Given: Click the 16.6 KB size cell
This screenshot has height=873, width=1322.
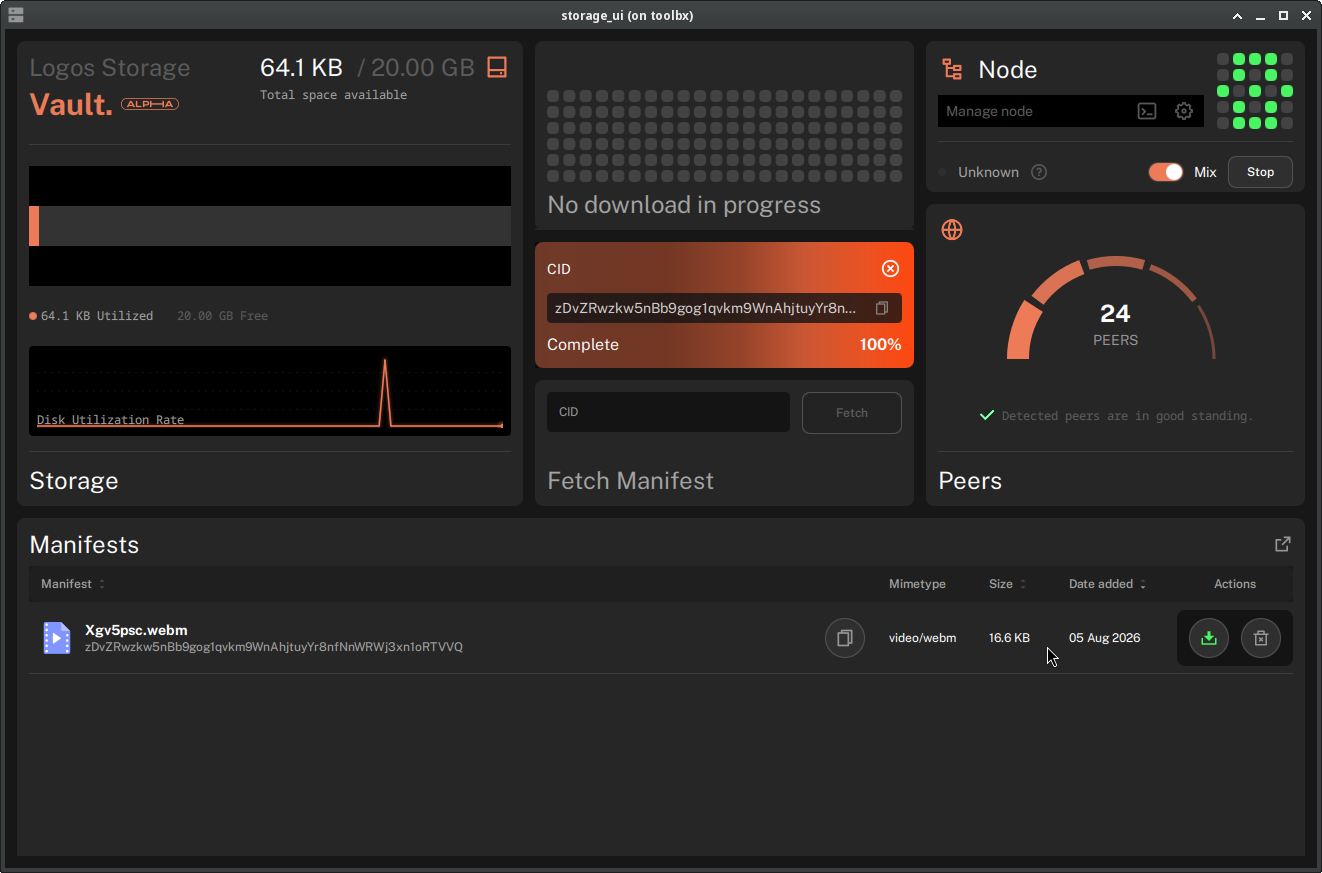Looking at the screenshot, I should tap(1009, 638).
